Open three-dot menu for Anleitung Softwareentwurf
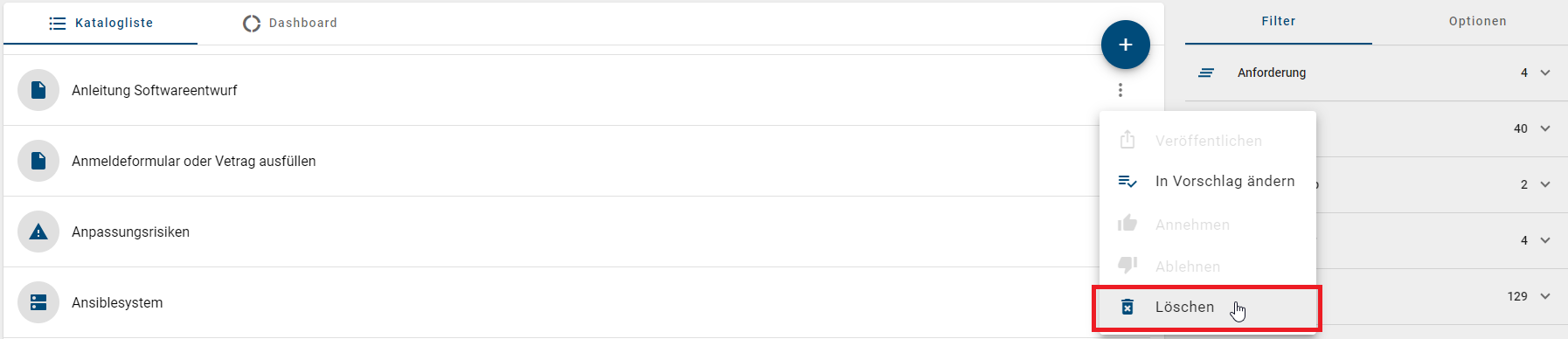Screen dimensions: 1568x339 pyautogui.click(x=1120, y=90)
